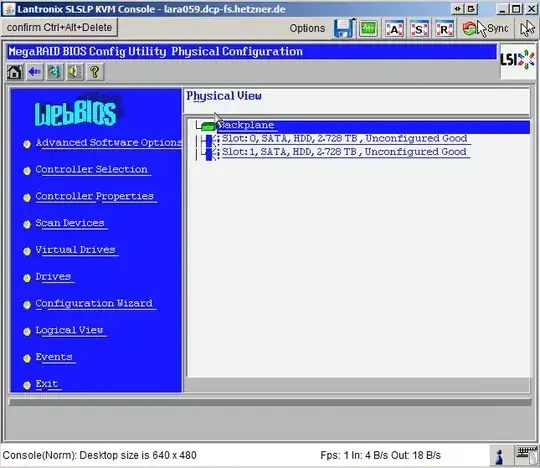Open the Events page

point(55,358)
